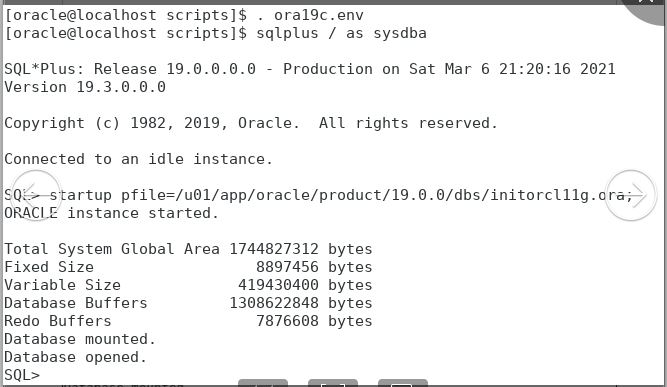Go to the previous image with left arrow
Viewport: 667px width, 387px height.
pos(36,196)
